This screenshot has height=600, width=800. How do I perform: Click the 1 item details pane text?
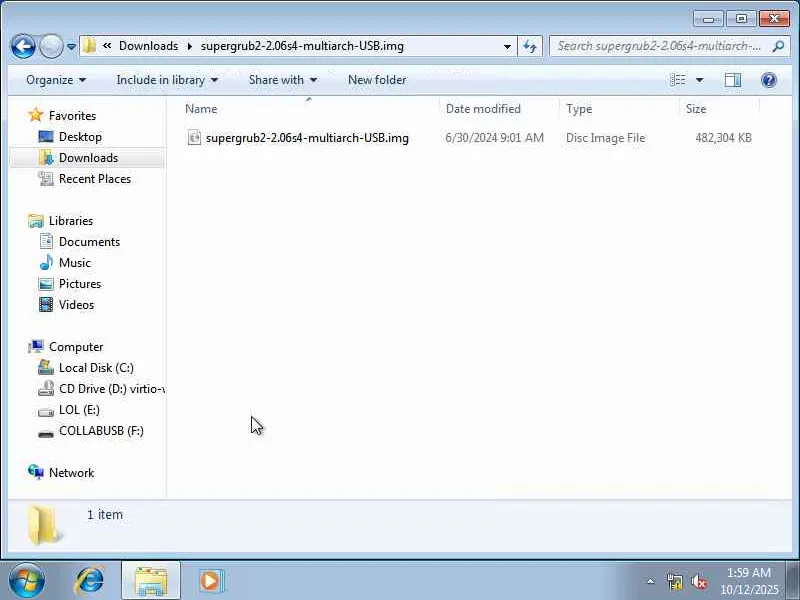pos(105,514)
